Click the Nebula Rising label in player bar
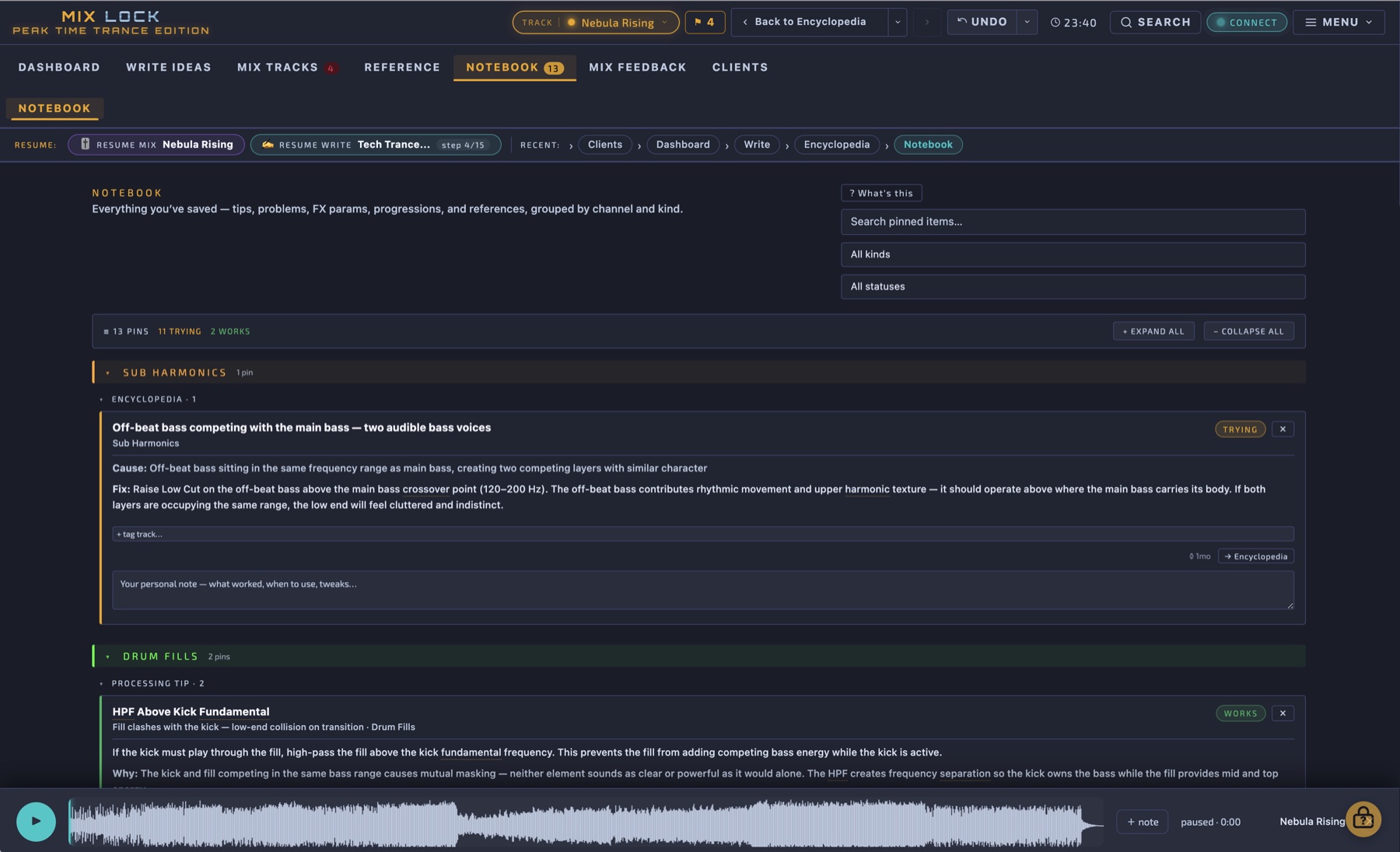The width and height of the screenshot is (1400, 852). pos(1312,822)
